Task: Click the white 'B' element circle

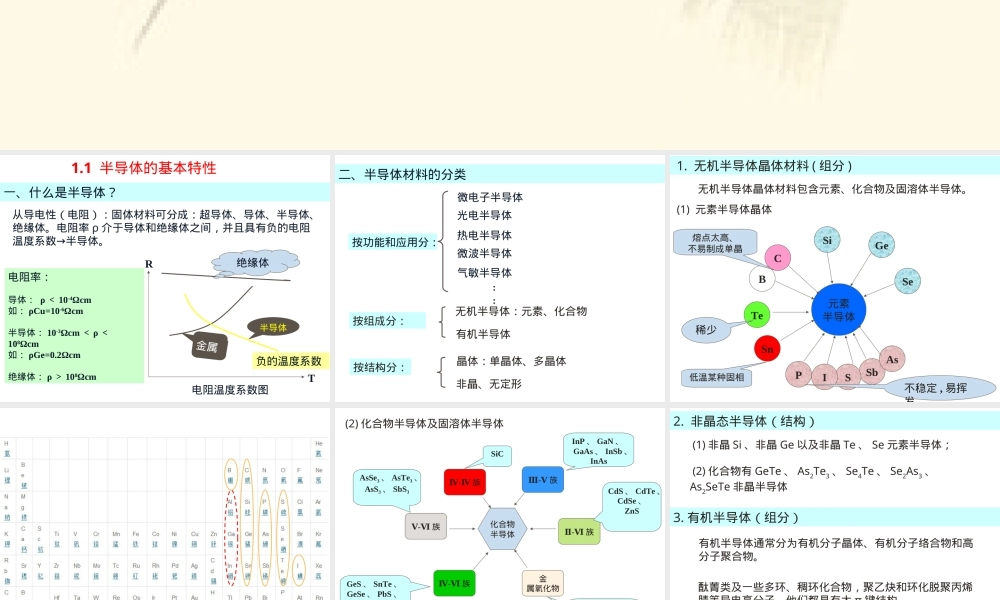Action: 762,279
